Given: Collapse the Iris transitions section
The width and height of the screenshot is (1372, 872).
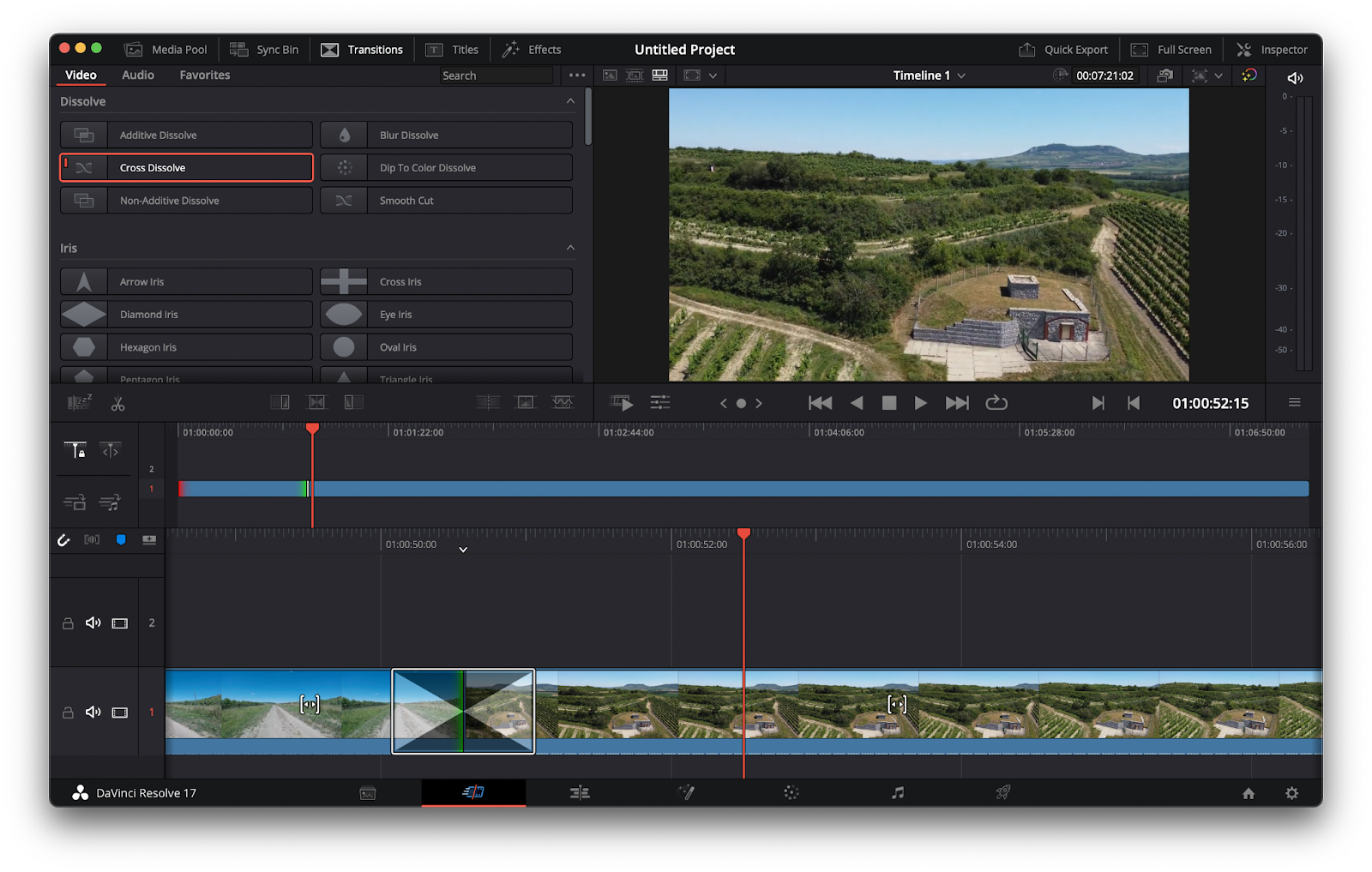Looking at the screenshot, I should (570, 248).
